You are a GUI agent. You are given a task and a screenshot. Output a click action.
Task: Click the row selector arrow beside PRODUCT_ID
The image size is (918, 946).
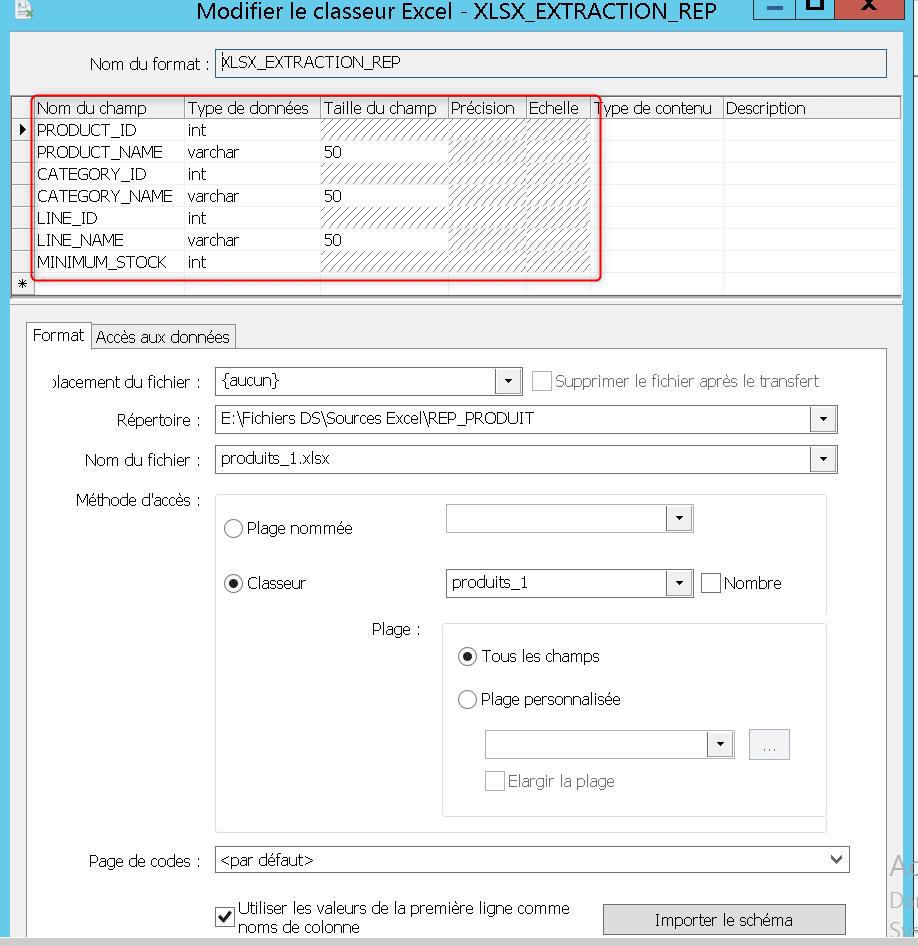pos(22,130)
